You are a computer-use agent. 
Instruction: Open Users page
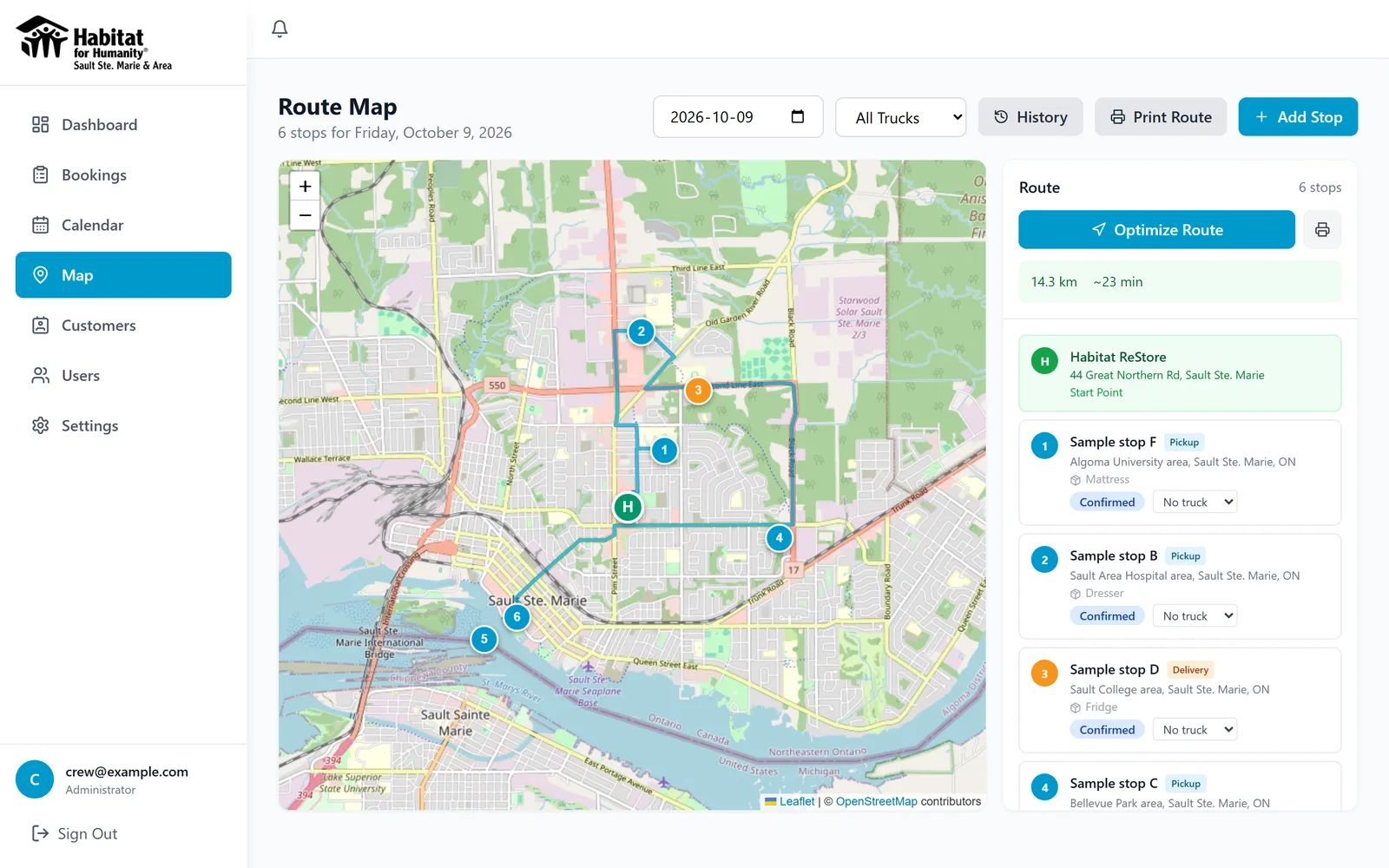123,376
